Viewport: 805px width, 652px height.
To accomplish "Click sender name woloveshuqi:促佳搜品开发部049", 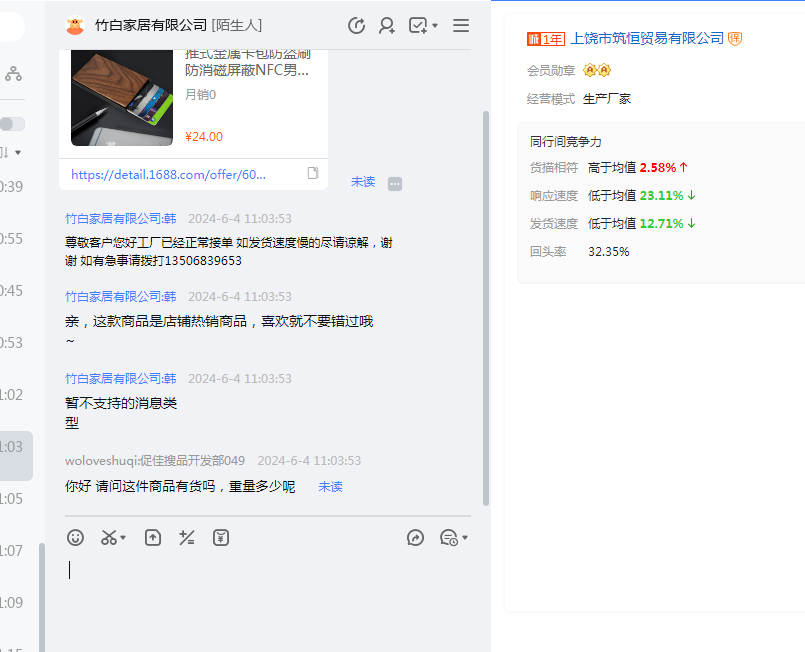I will coord(155,461).
